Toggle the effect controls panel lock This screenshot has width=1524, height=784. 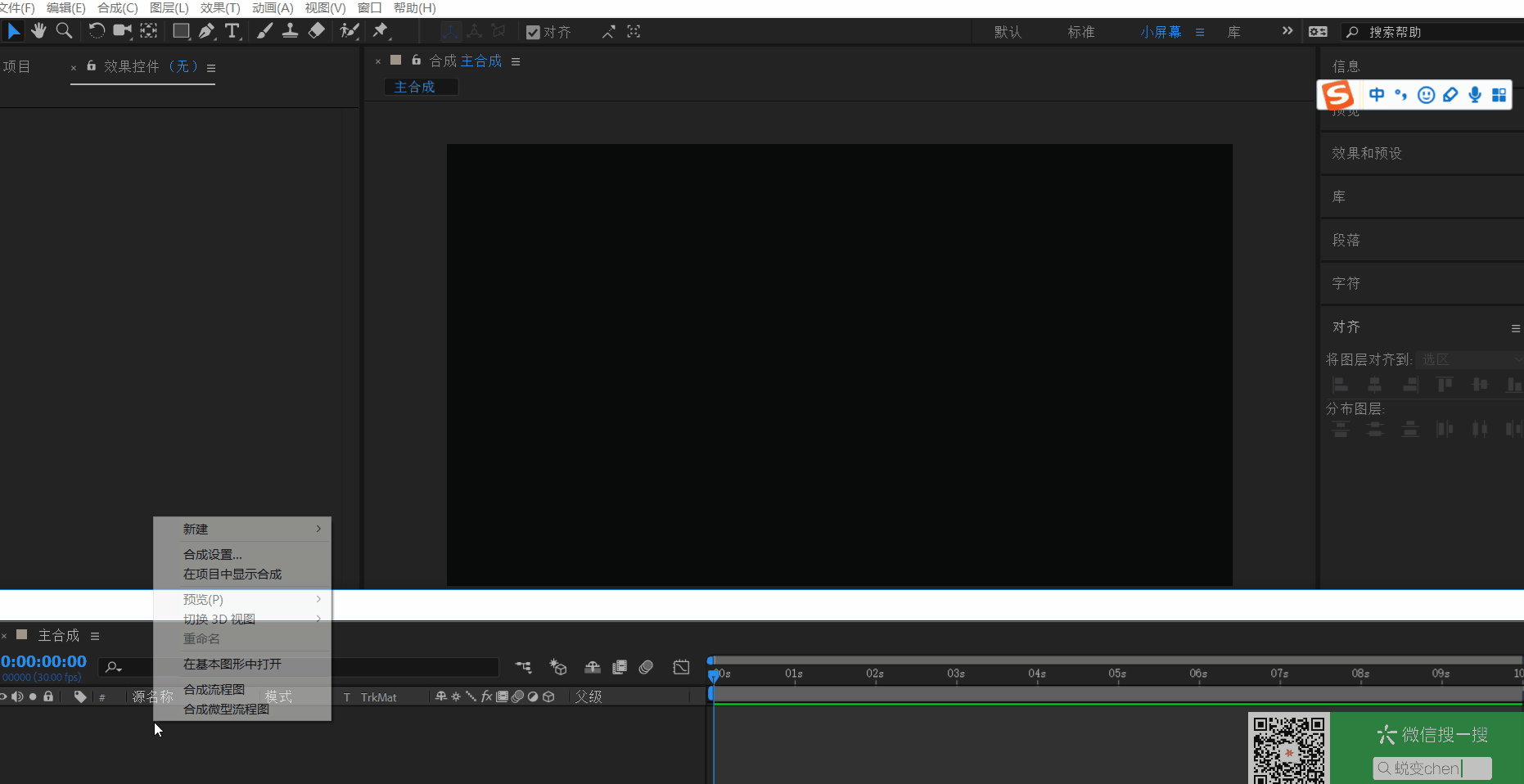91,65
